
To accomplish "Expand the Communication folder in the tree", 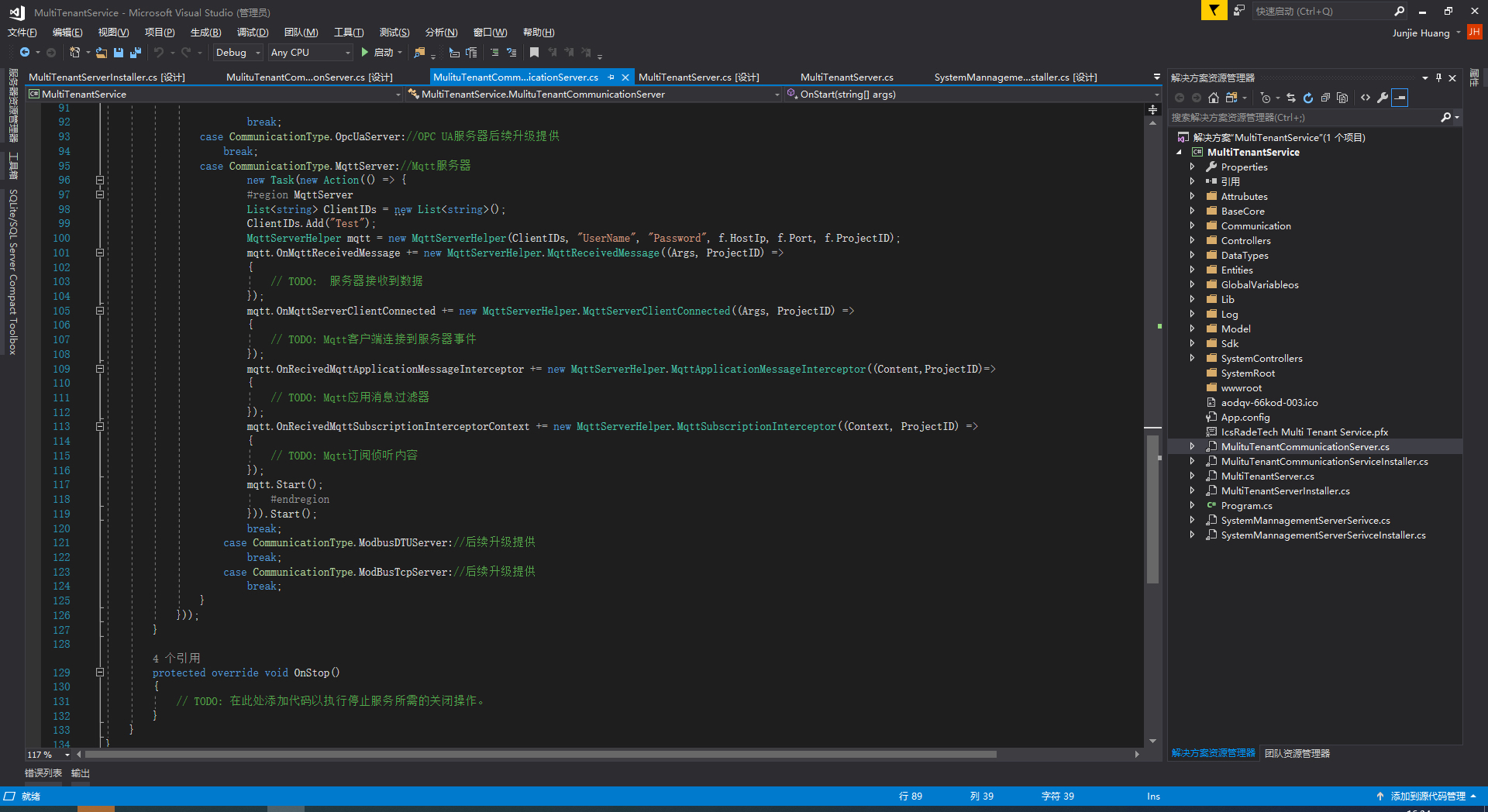I will pos(1192,226).
